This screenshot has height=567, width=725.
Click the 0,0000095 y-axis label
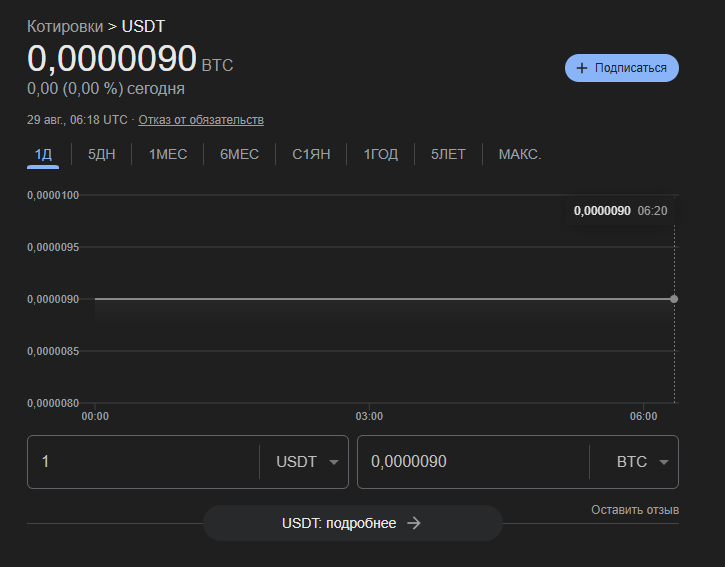pyautogui.click(x=53, y=247)
